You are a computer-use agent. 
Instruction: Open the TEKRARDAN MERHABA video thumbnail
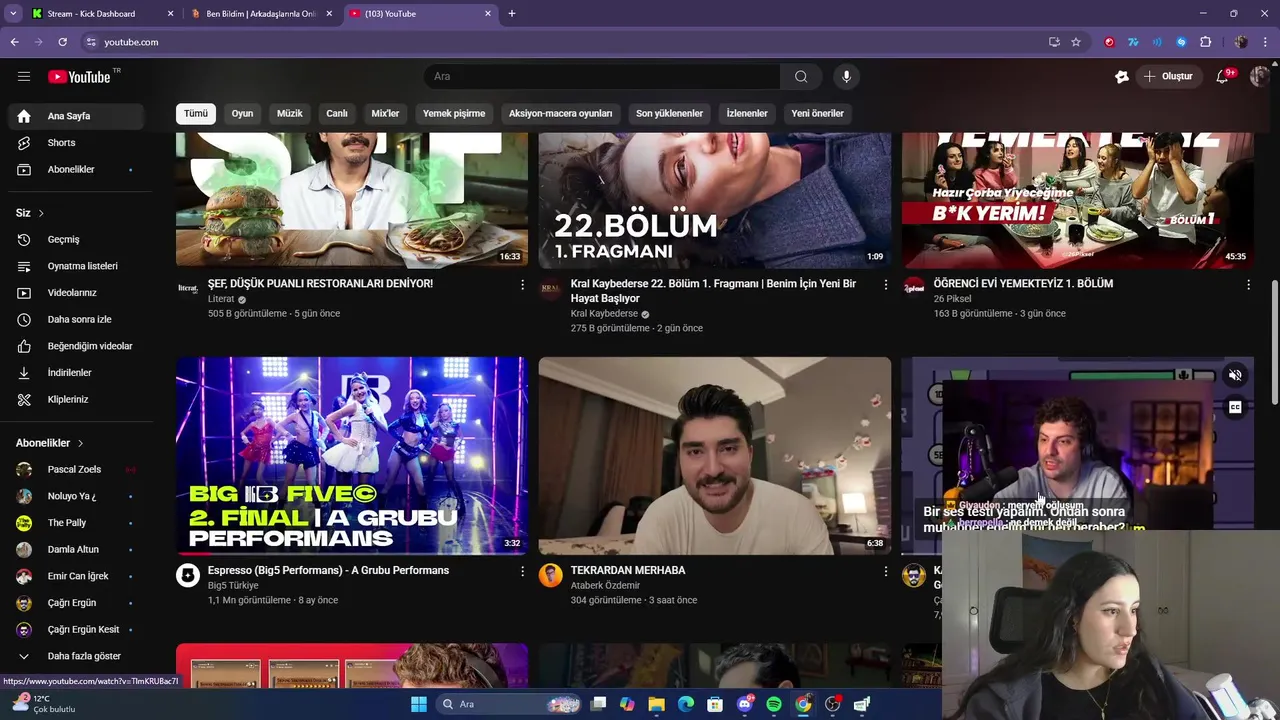715,456
